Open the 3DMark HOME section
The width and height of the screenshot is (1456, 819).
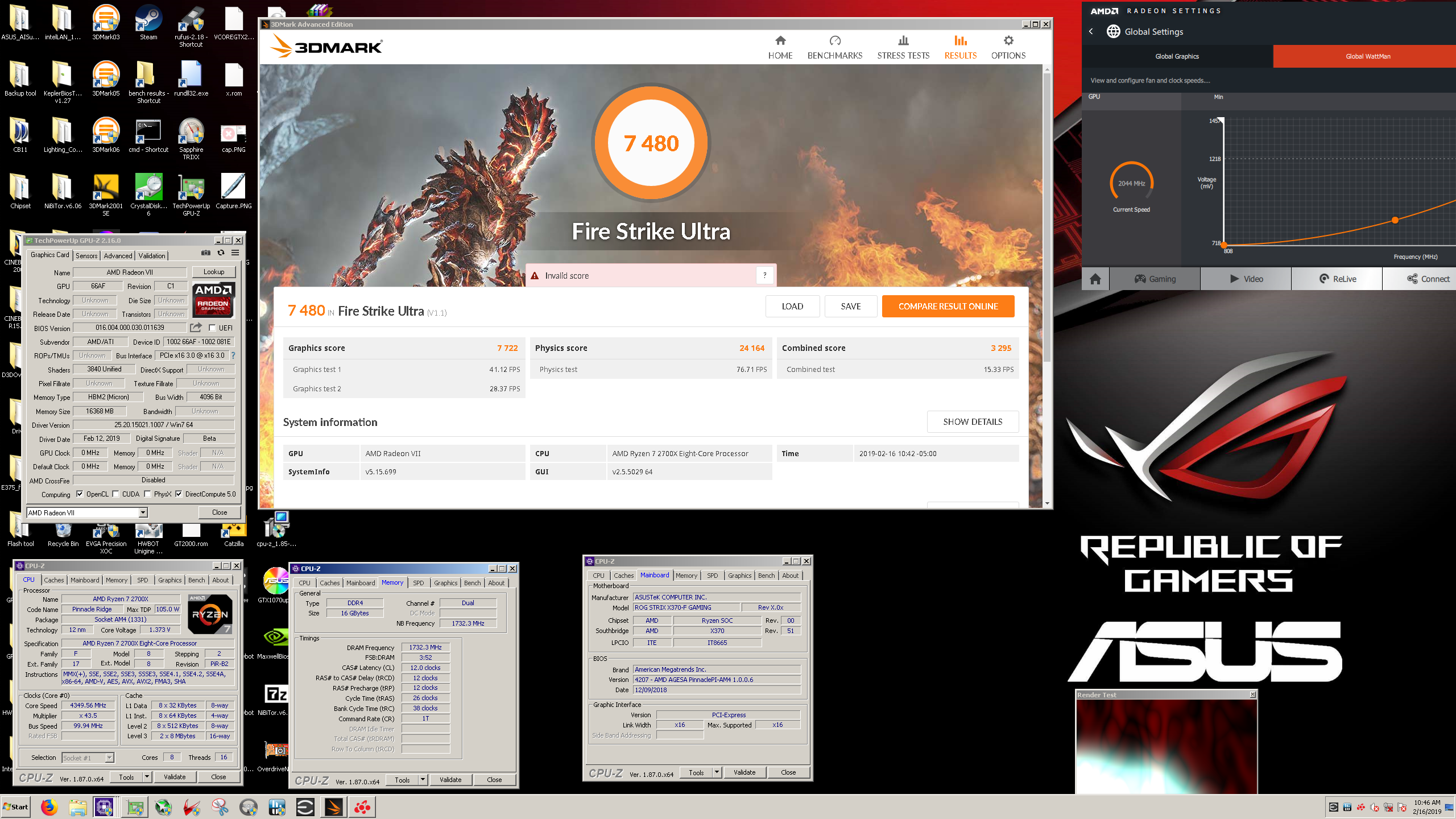click(x=780, y=47)
